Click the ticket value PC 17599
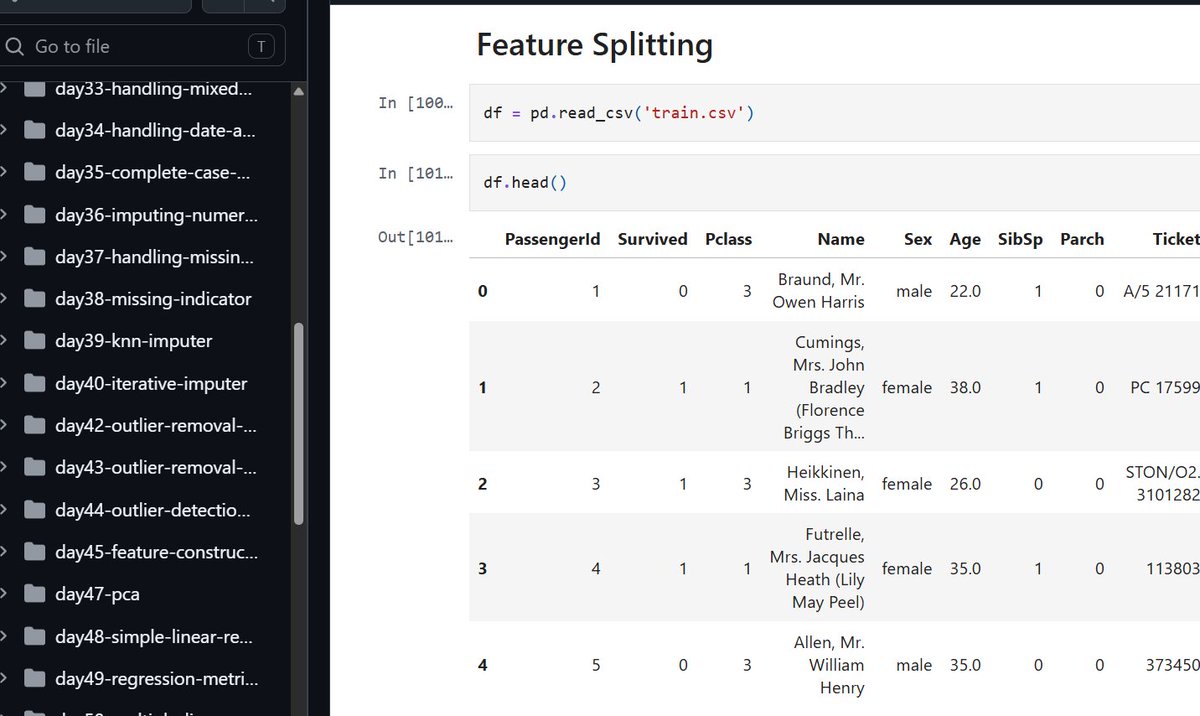The image size is (1200, 716). (1165, 387)
